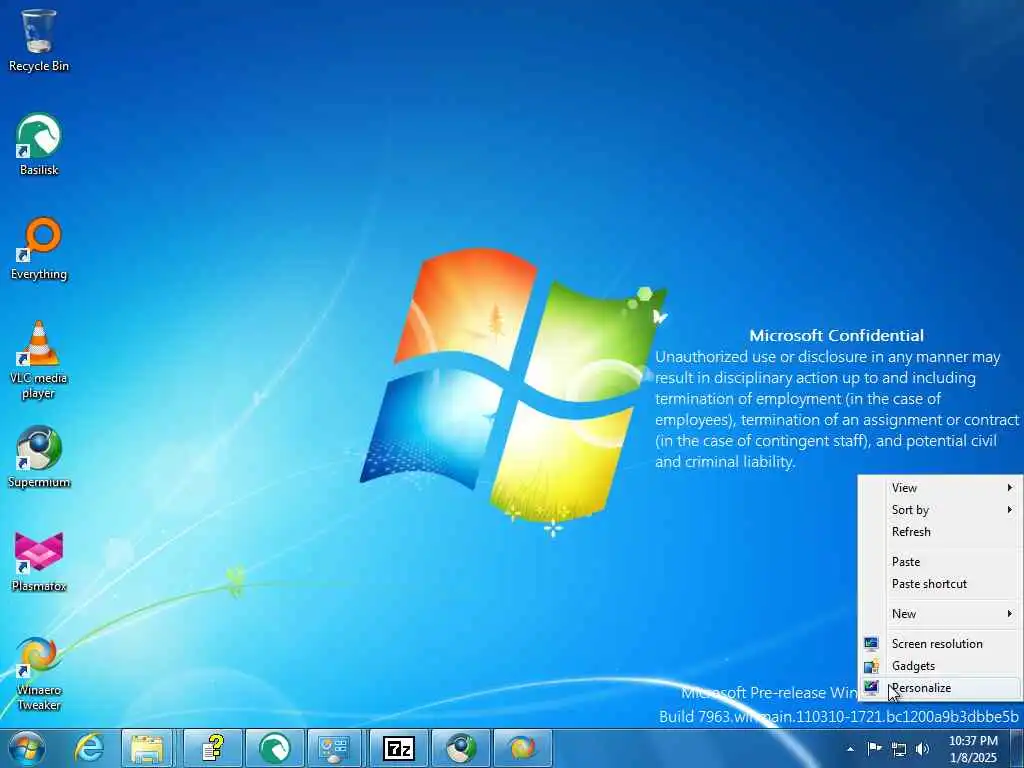Screen dimensions: 1024x768
Task: Choose Paste shortcut in the context menu
Action: point(940,584)
